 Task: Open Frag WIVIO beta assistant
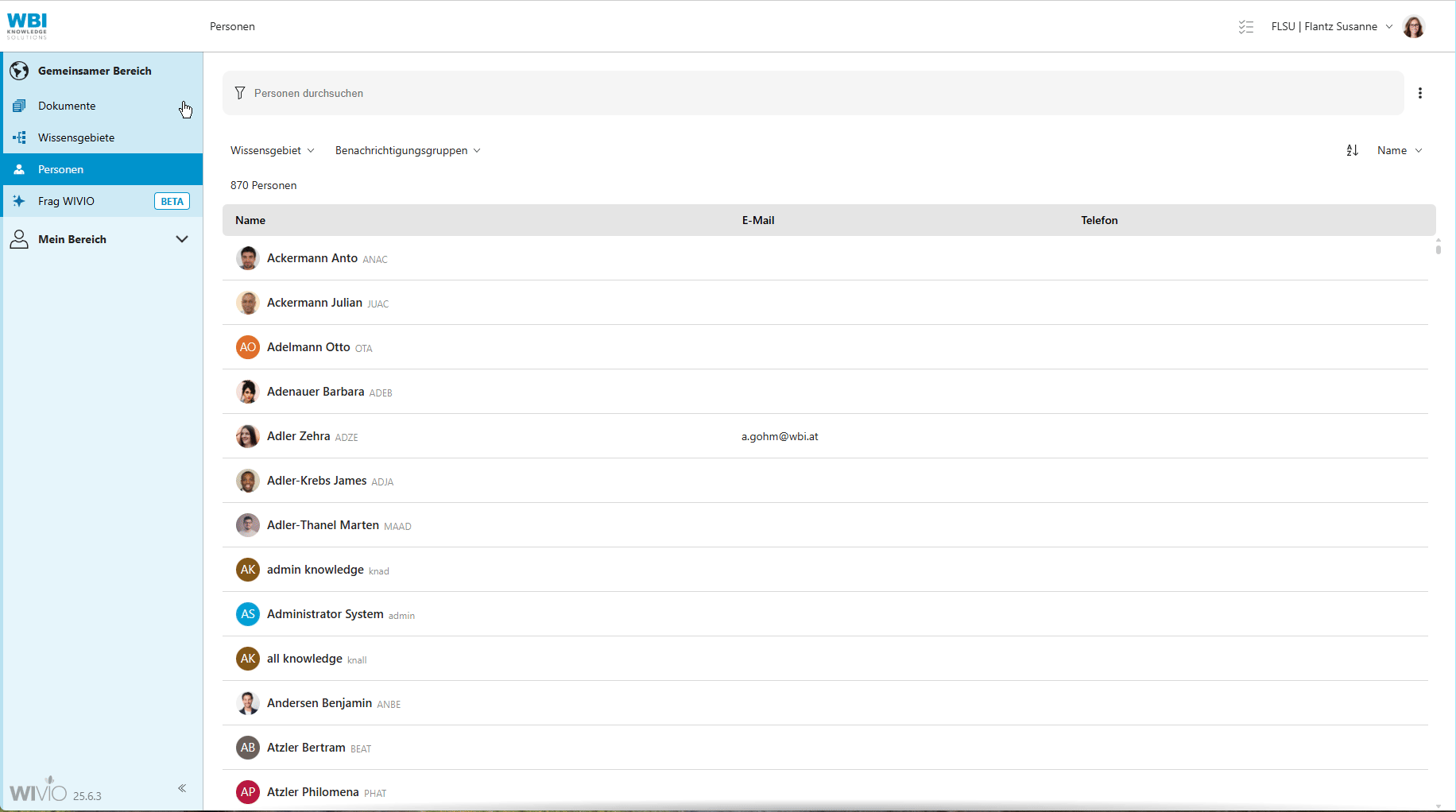67,201
